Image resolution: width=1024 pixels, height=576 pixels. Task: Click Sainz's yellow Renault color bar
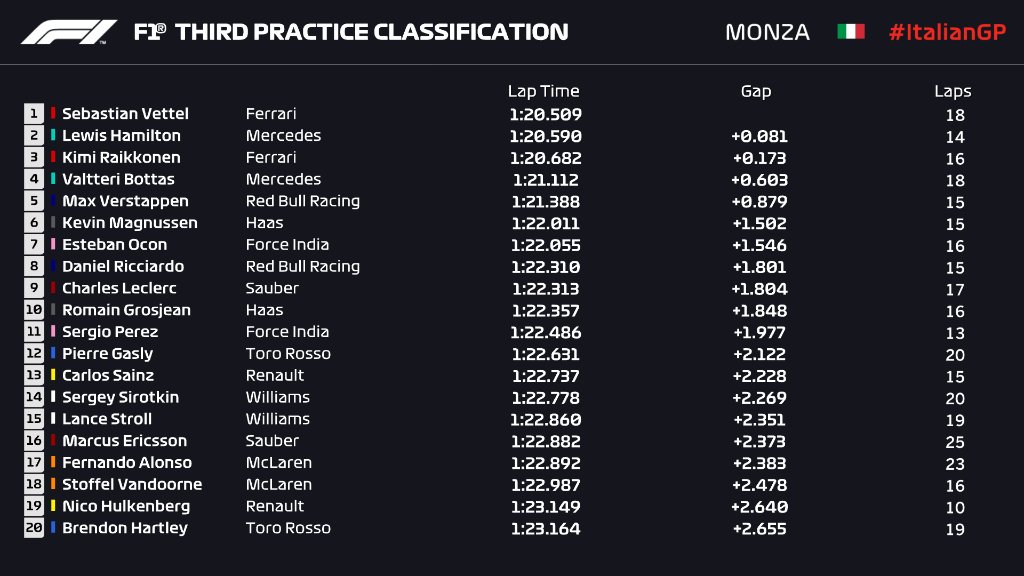tap(54, 376)
